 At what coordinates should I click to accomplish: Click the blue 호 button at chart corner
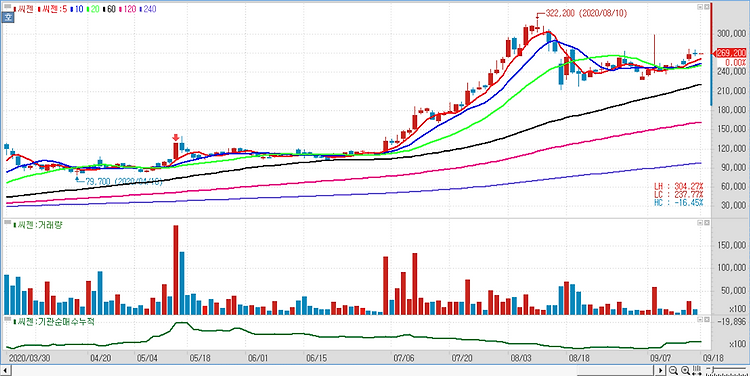point(8,17)
